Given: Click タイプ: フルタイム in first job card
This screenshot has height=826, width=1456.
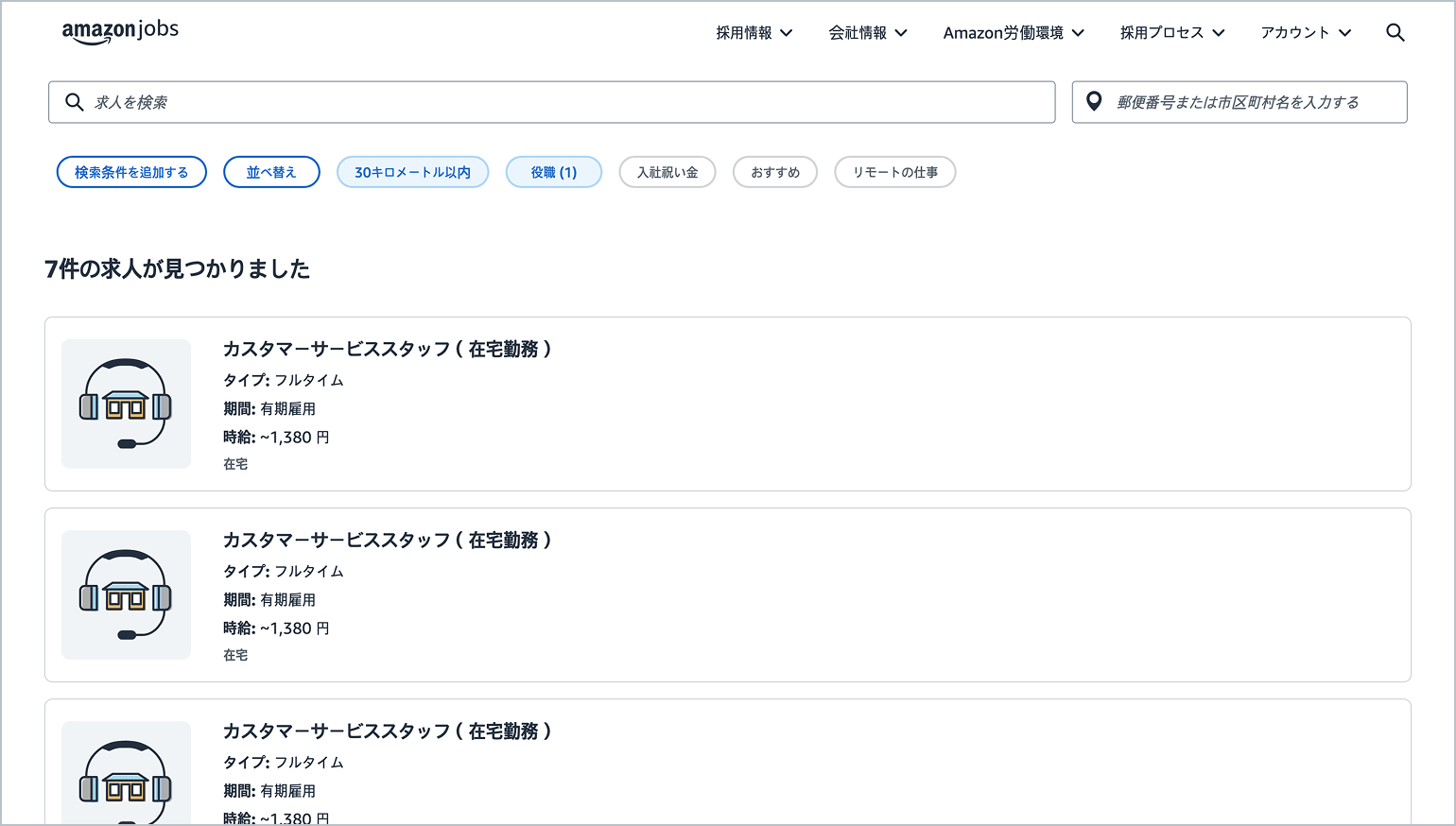Looking at the screenshot, I should (284, 380).
